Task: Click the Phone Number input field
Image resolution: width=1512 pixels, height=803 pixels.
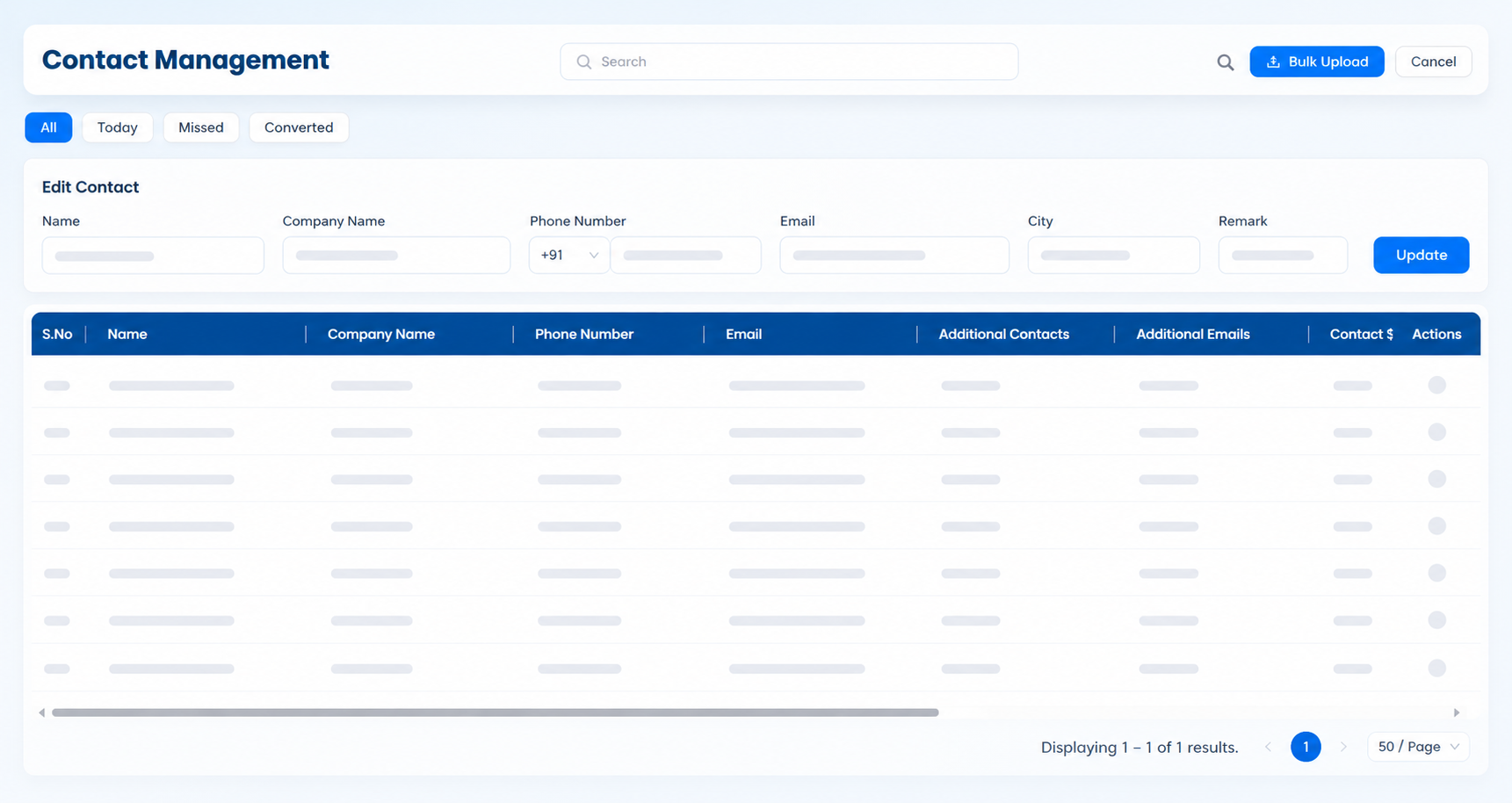Action: coord(685,255)
